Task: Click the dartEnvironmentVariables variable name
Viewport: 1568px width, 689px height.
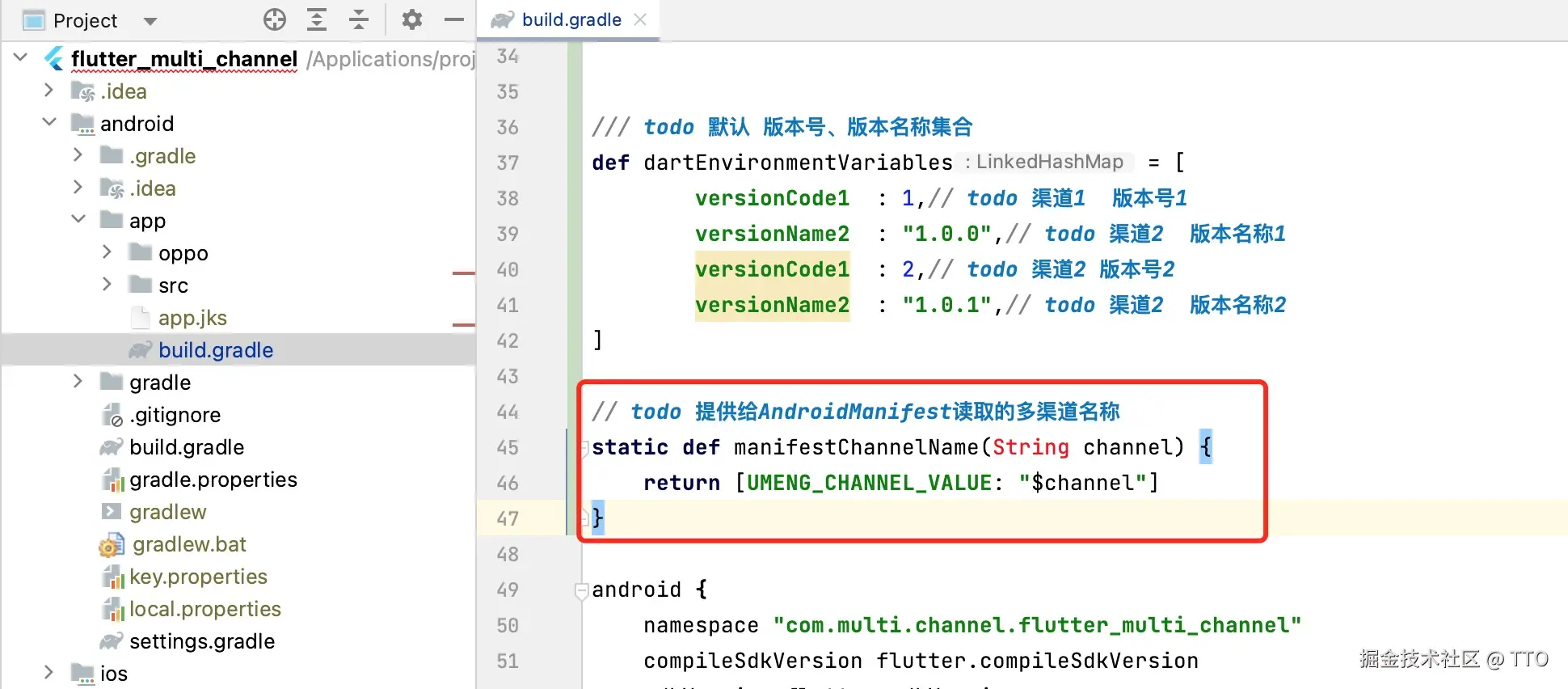Action: (798, 163)
